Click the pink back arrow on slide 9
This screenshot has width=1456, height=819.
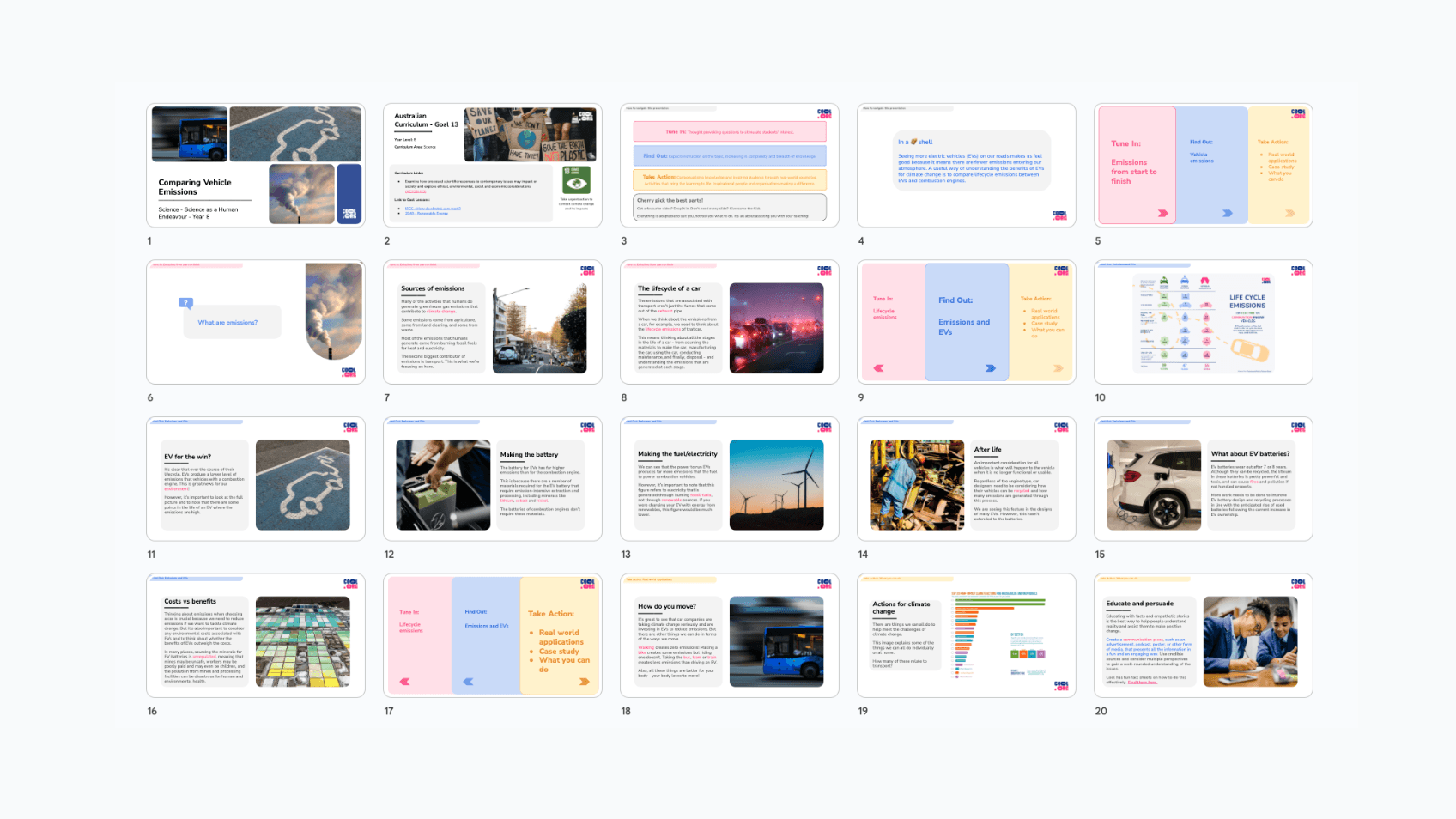coord(878,368)
